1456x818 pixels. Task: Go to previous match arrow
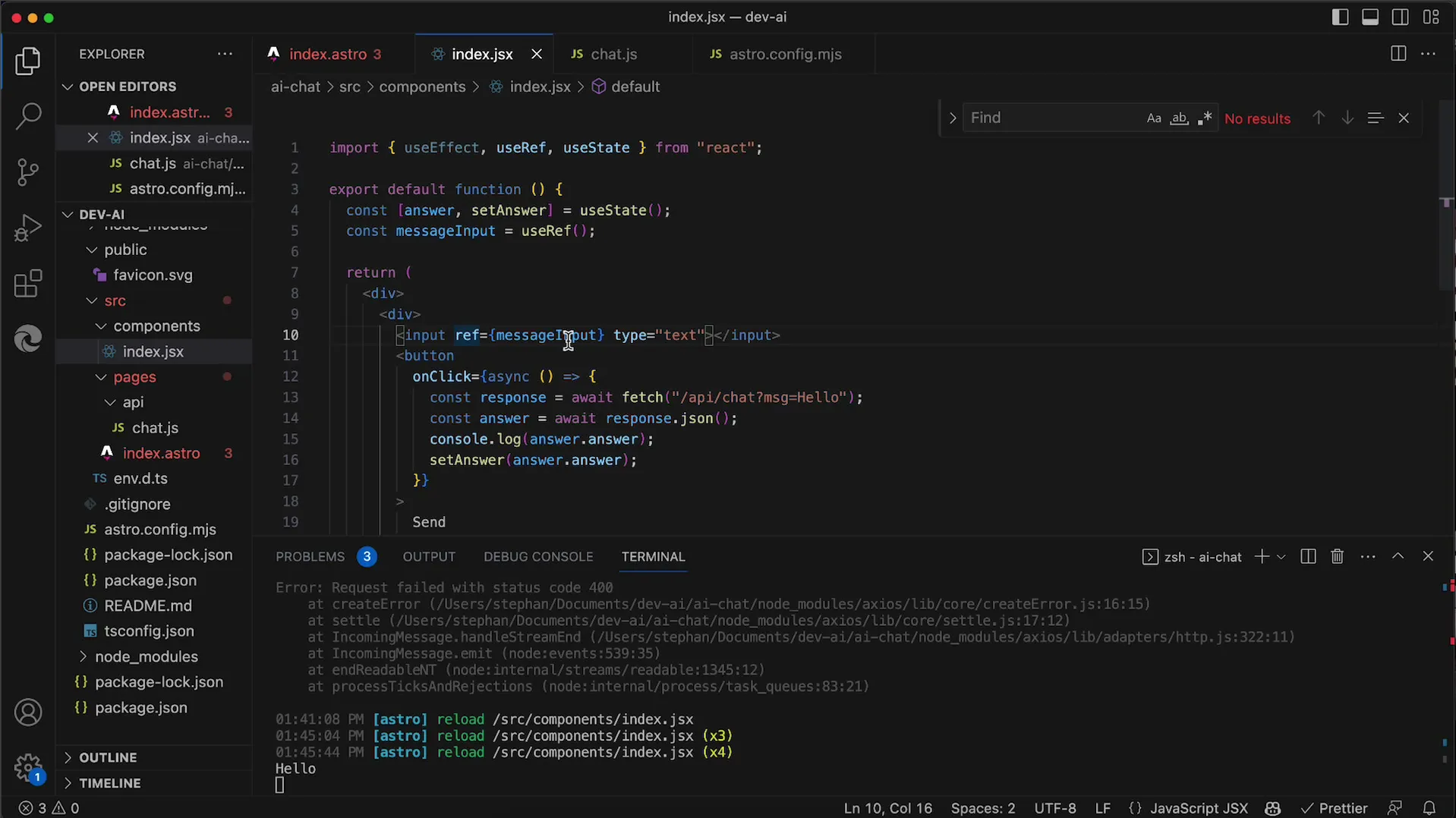click(x=1319, y=118)
